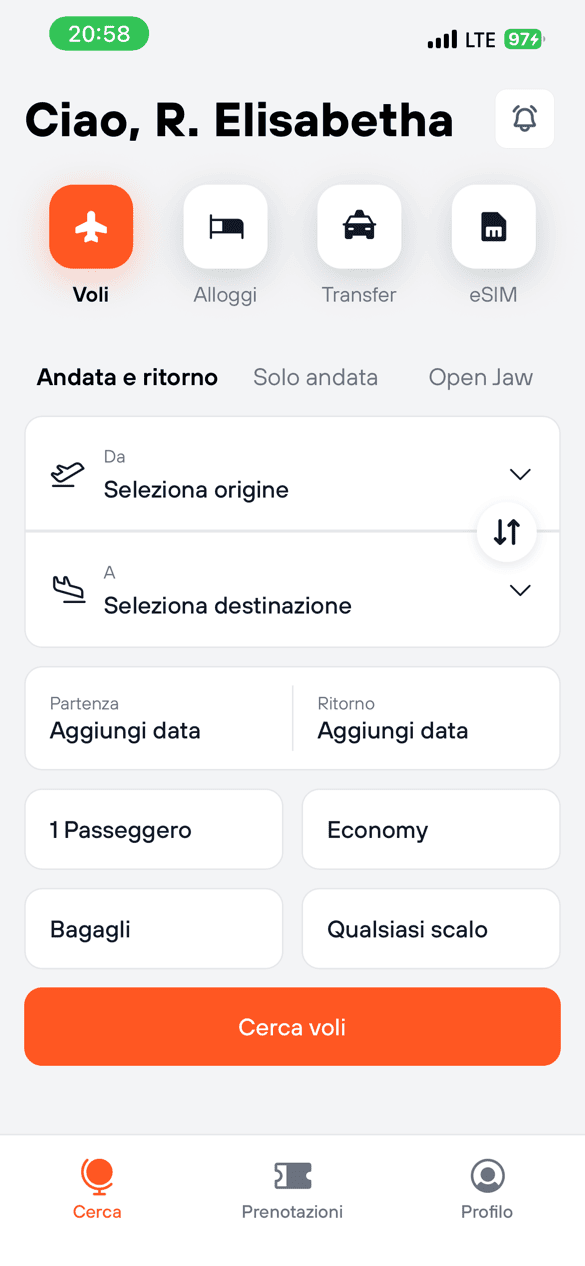Open the Profilo tab
The image size is (585, 1266).
click(x=487, y=1187)
